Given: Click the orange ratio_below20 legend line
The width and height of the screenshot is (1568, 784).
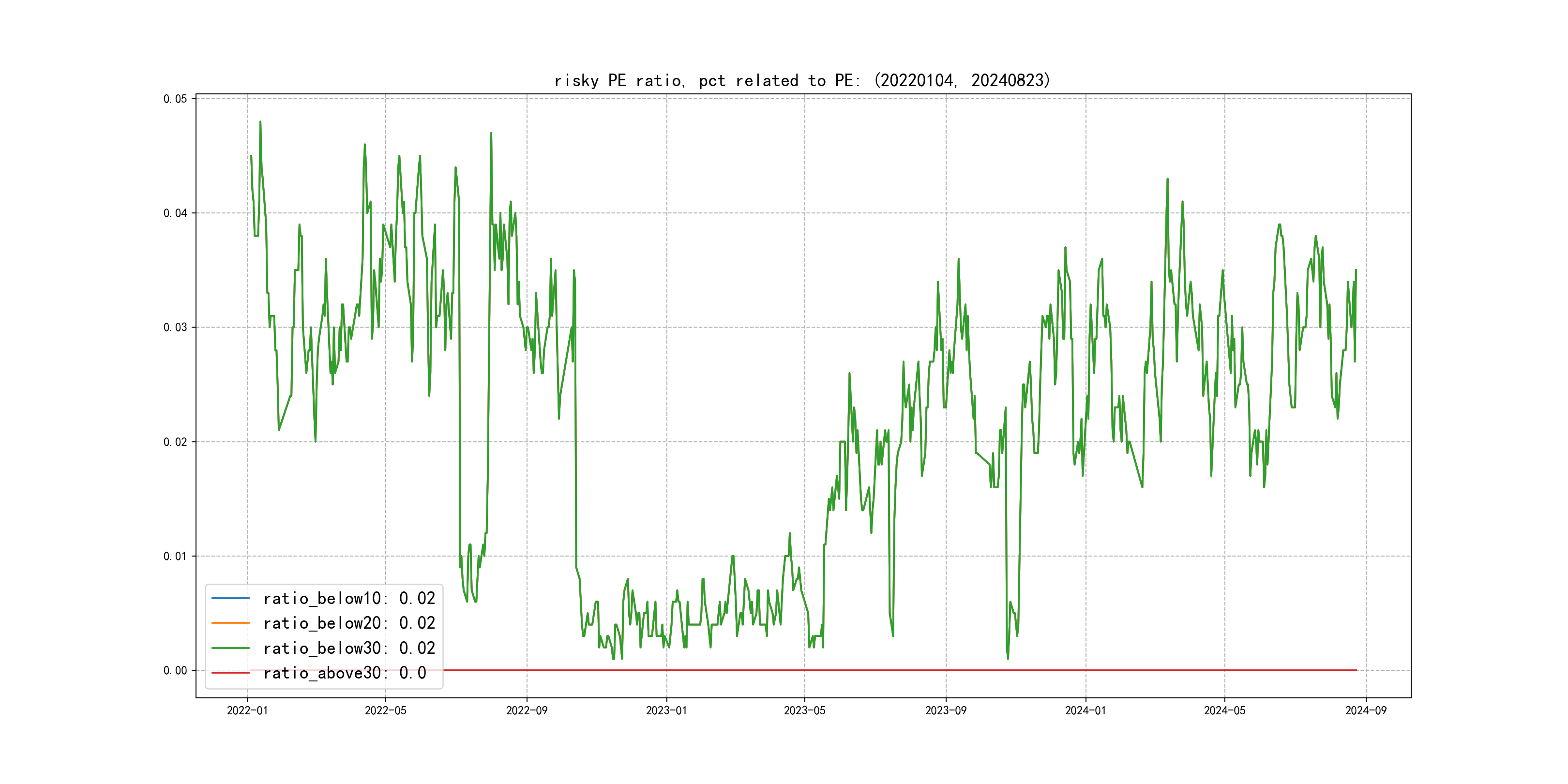Looking at the screenshot, I should click(x=230, y=623).
